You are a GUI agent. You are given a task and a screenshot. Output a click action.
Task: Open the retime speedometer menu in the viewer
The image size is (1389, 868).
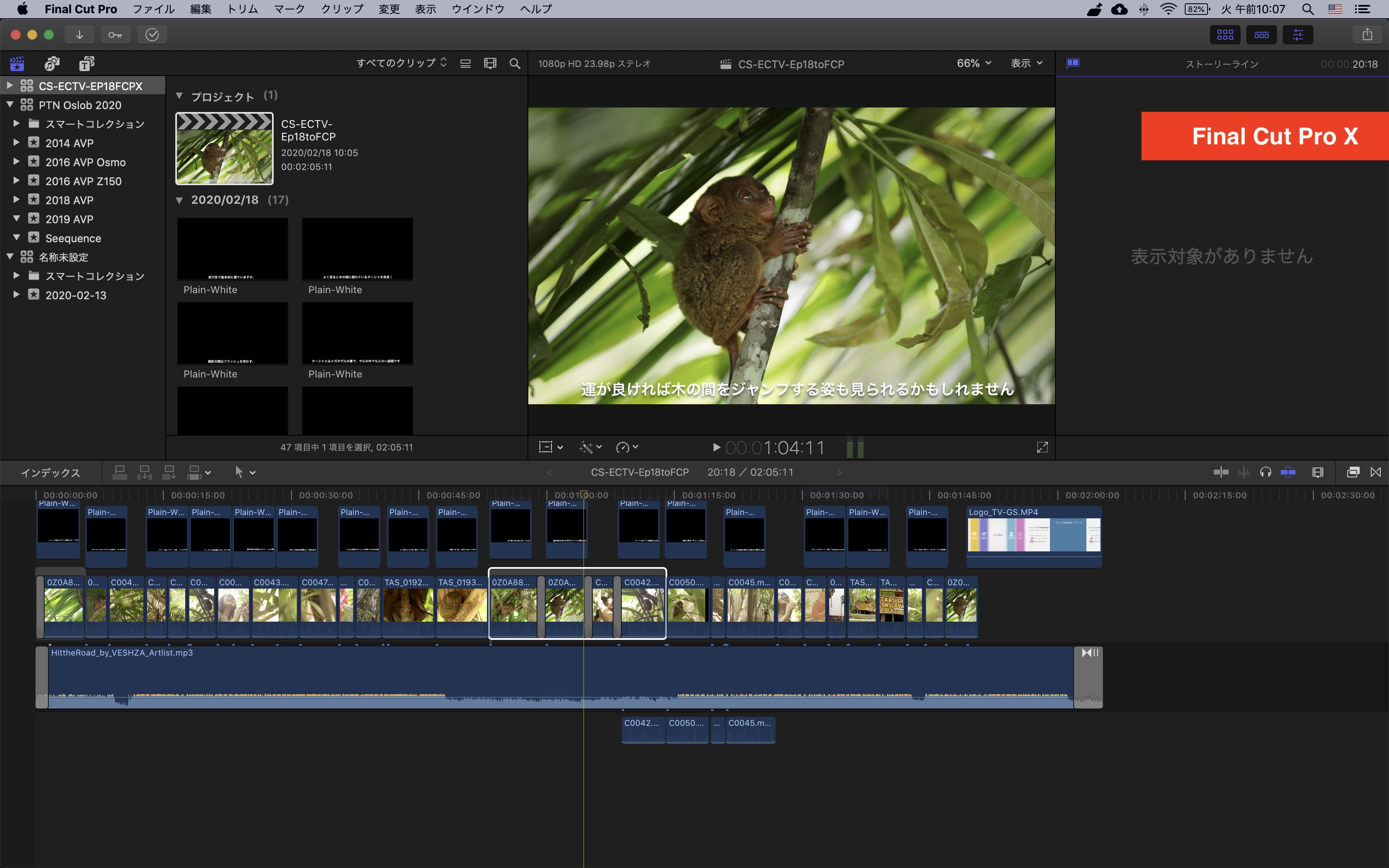point(626,447)
